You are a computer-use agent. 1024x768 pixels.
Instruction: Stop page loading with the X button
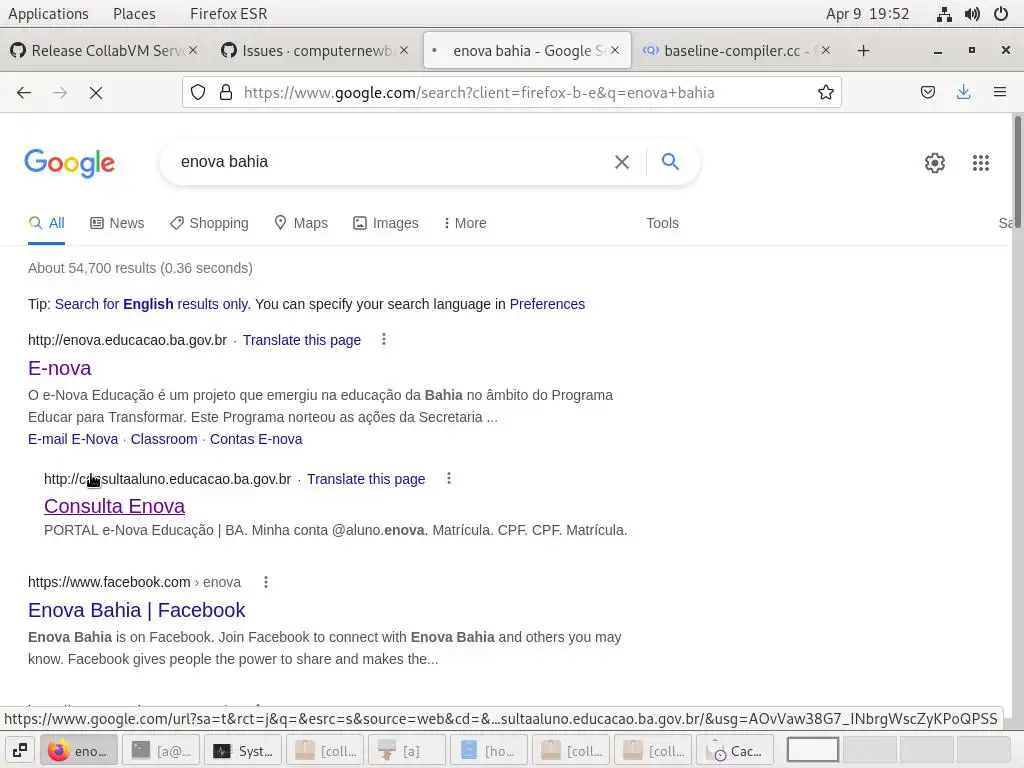[x=96, y=93]
